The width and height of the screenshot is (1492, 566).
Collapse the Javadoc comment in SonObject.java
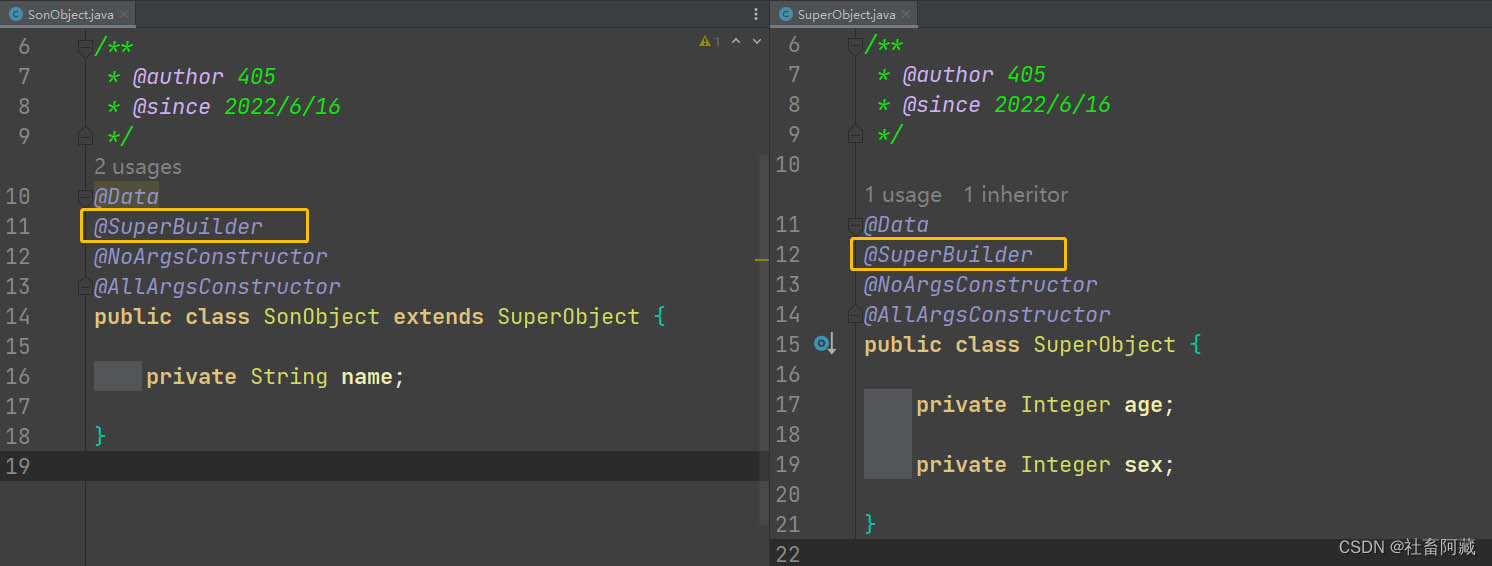85,46
